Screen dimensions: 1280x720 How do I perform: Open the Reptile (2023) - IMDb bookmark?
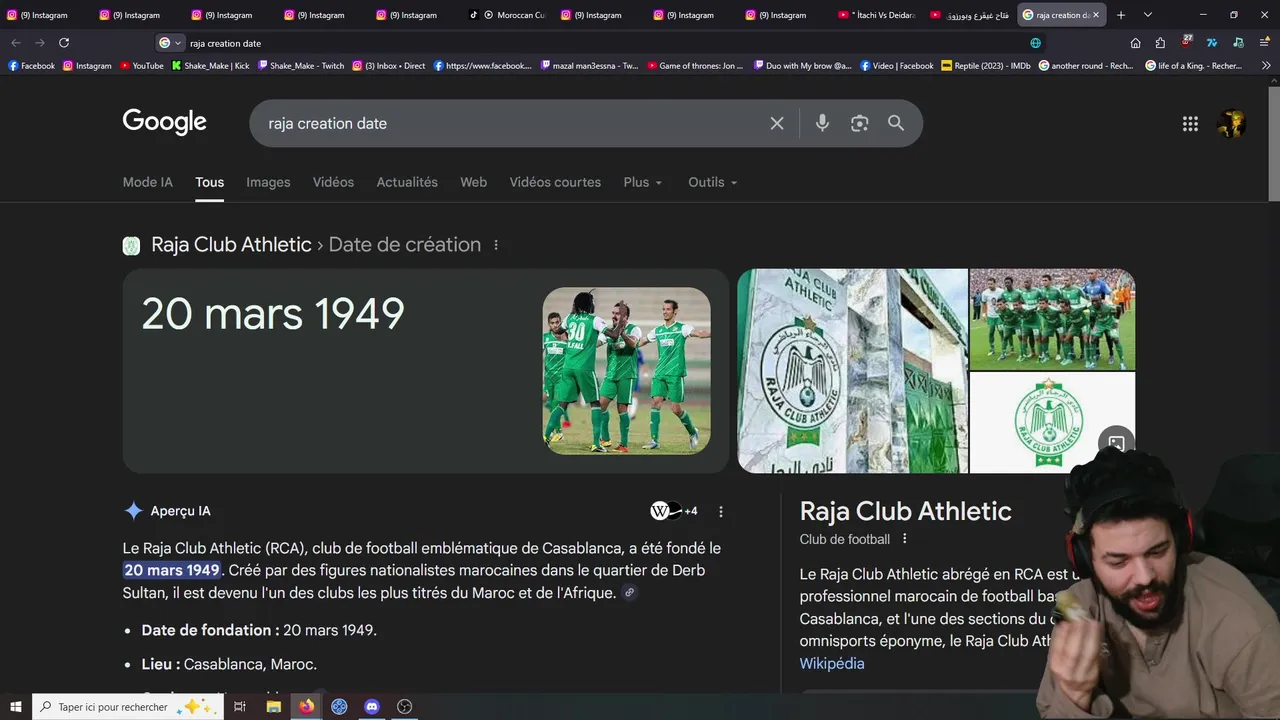tap(986, 66)
